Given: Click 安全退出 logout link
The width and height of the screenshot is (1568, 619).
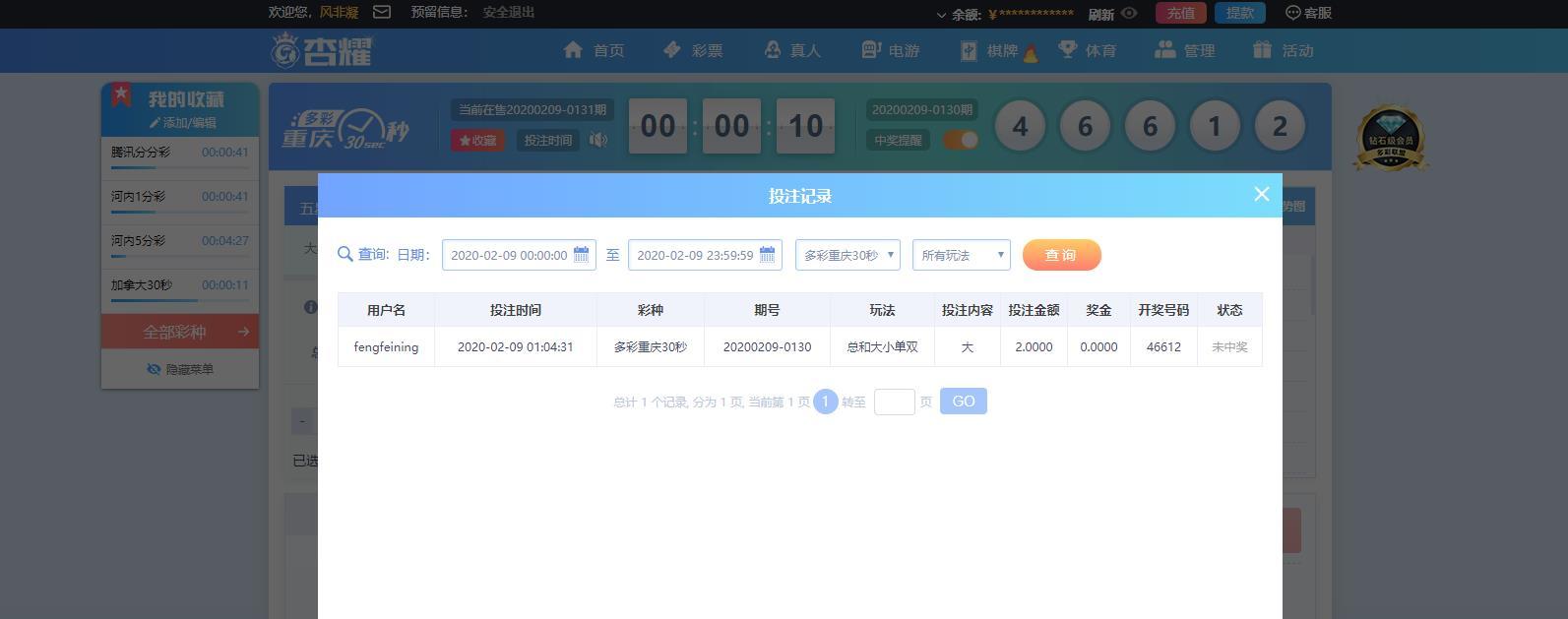Looking at the screenshot, I should (509, 12).
